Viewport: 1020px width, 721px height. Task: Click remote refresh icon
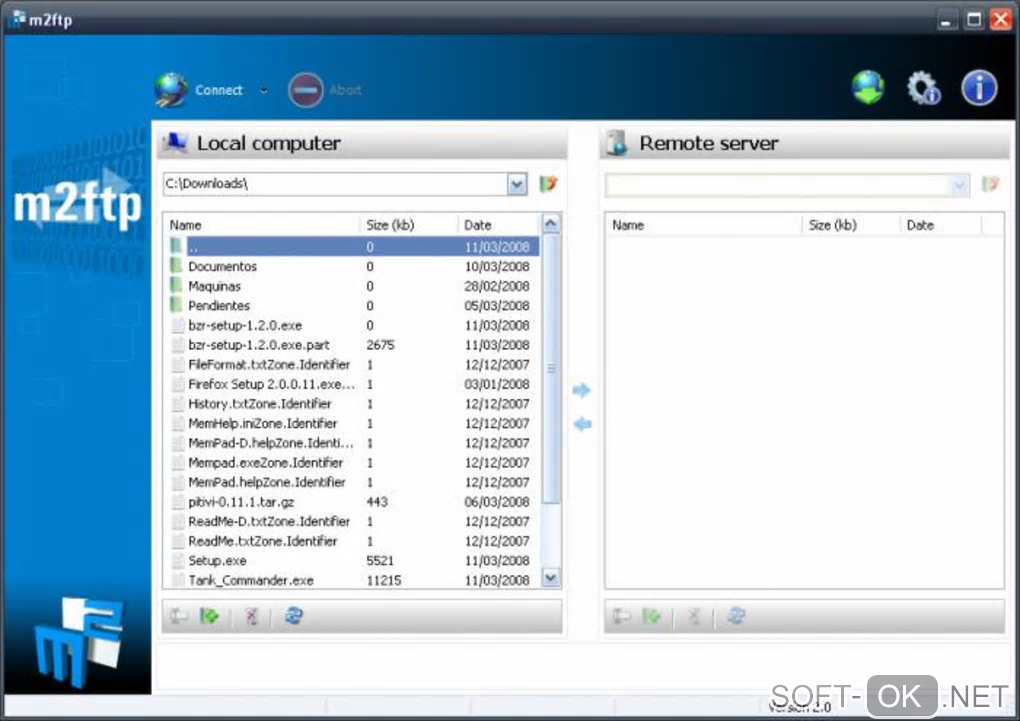(x=736, y=616)
